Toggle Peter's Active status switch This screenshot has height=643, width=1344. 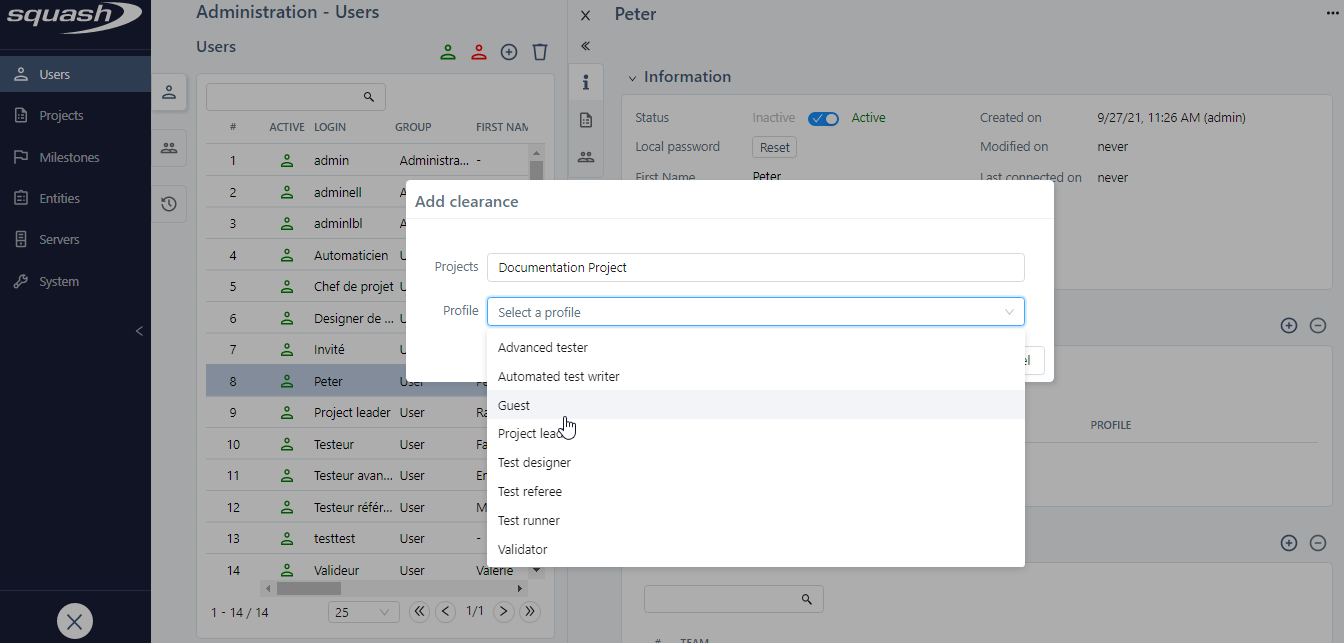pos(824,118)
